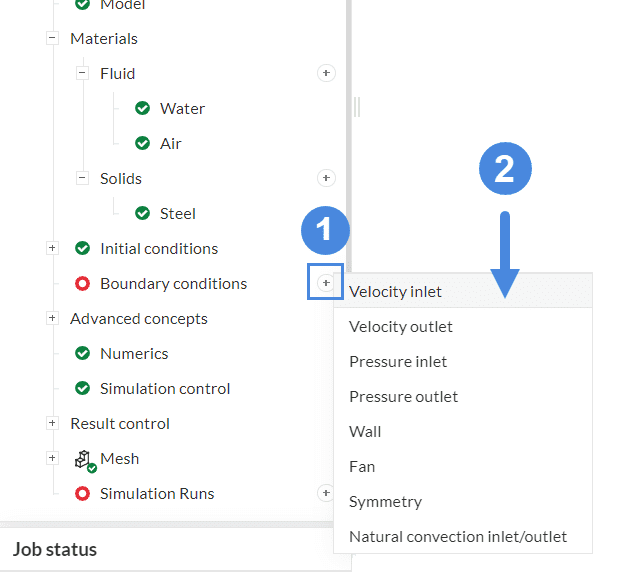
Task: Collapse the Materials tree node
Action: tap(52, 38)
